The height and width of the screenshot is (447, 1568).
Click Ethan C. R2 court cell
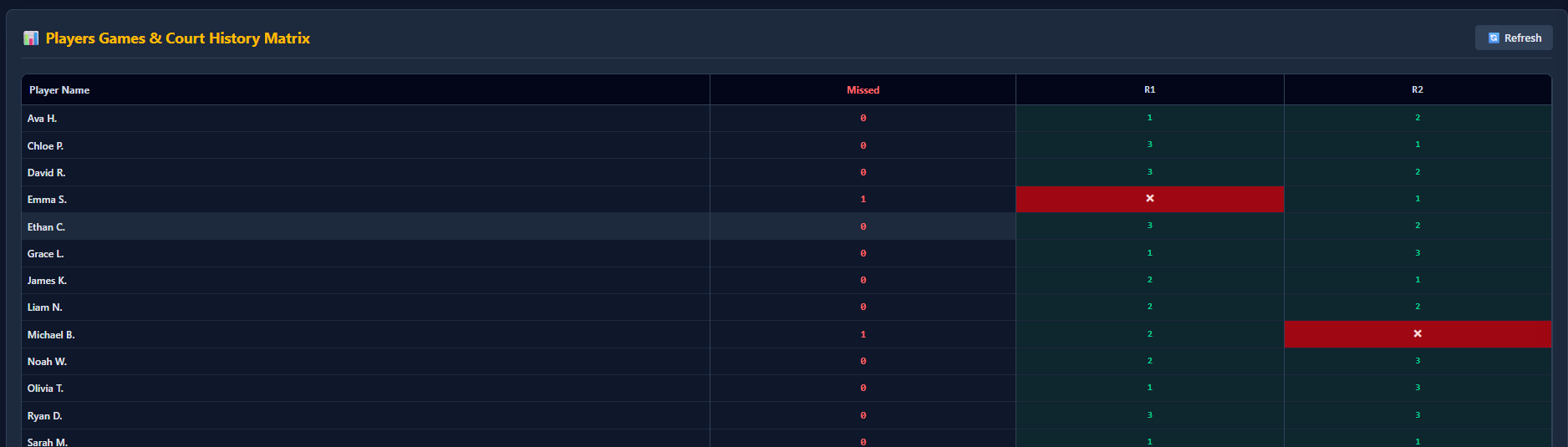pos(1418,226)
